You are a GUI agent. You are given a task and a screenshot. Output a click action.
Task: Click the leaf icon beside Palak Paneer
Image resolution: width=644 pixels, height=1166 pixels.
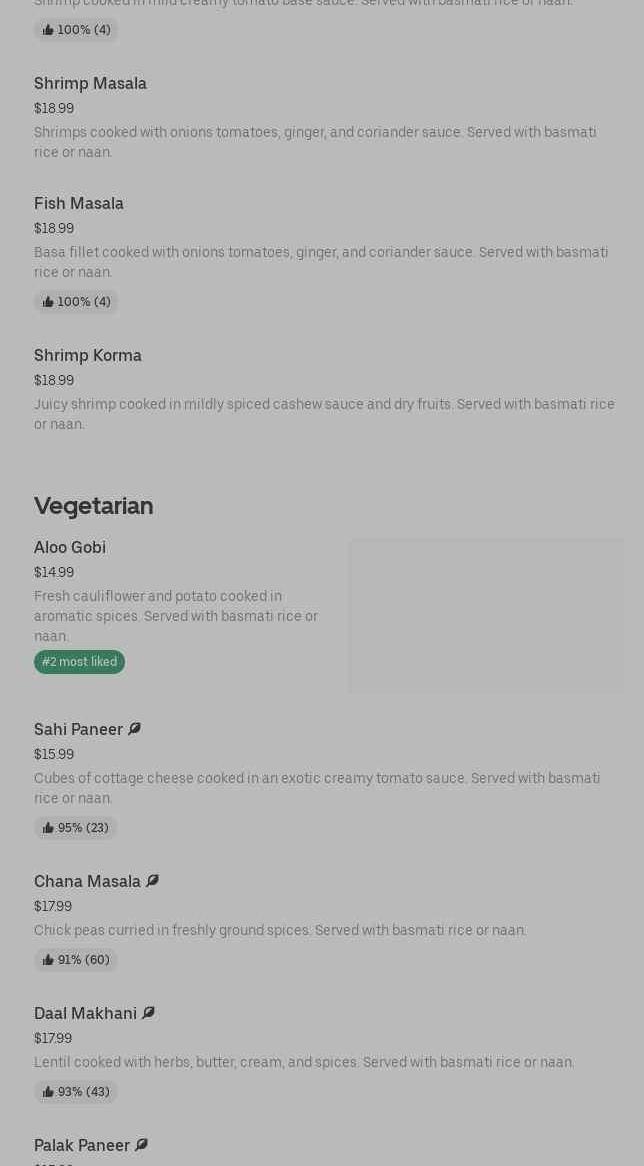pyautogui.click(x=141, y=1145)
